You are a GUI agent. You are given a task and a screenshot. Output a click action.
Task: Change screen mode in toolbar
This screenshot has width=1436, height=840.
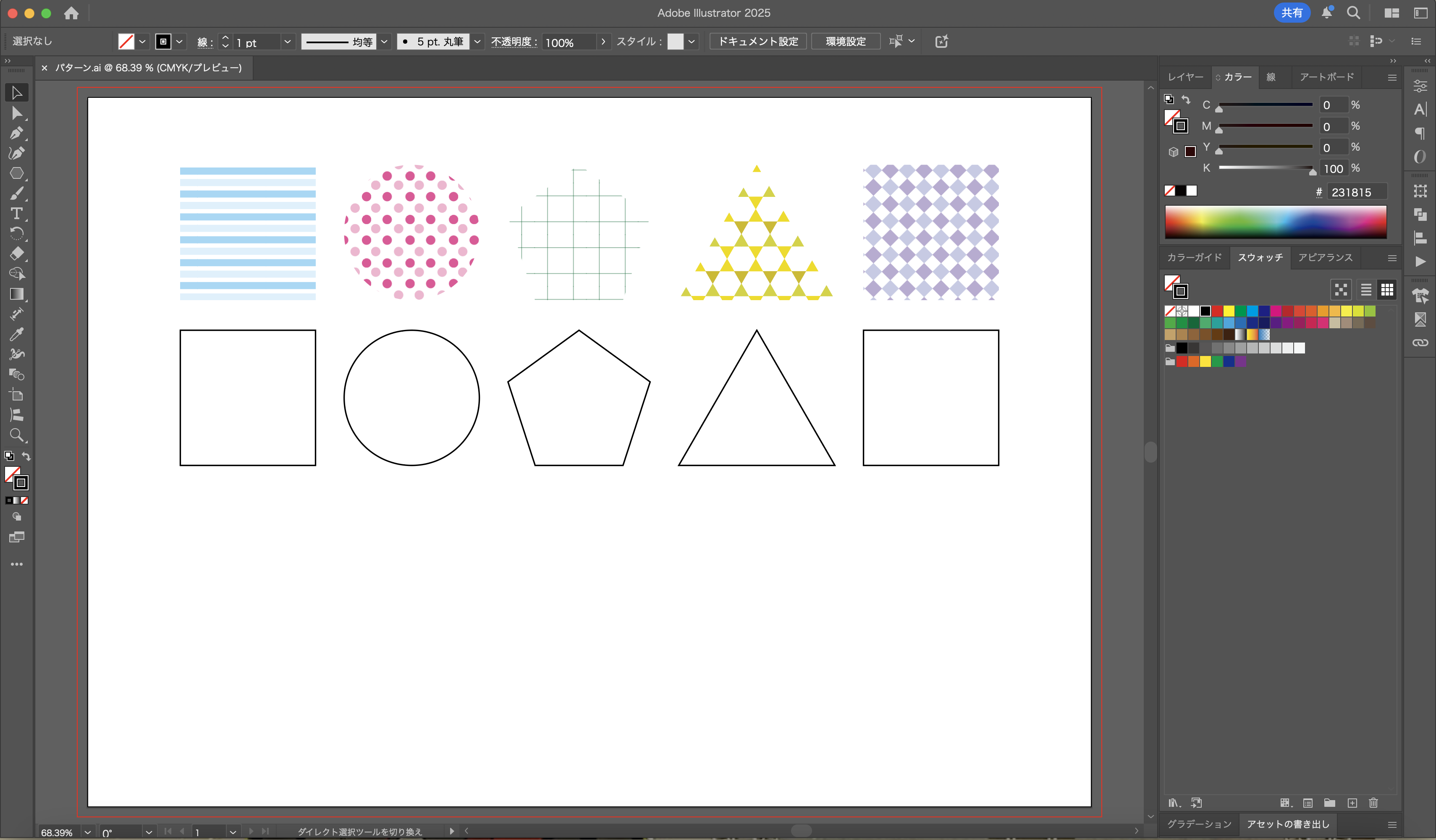pyautogui.click(x=16, y=537)
